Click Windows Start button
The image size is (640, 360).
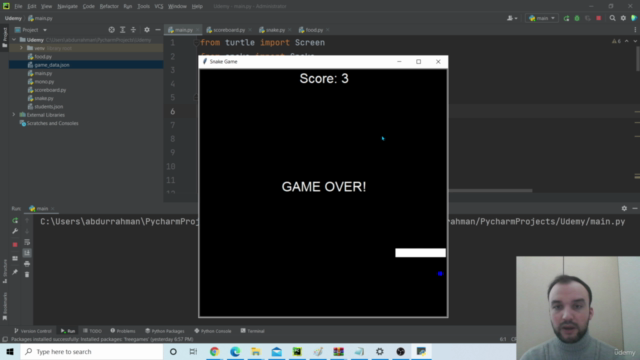[x=10, y=351]
